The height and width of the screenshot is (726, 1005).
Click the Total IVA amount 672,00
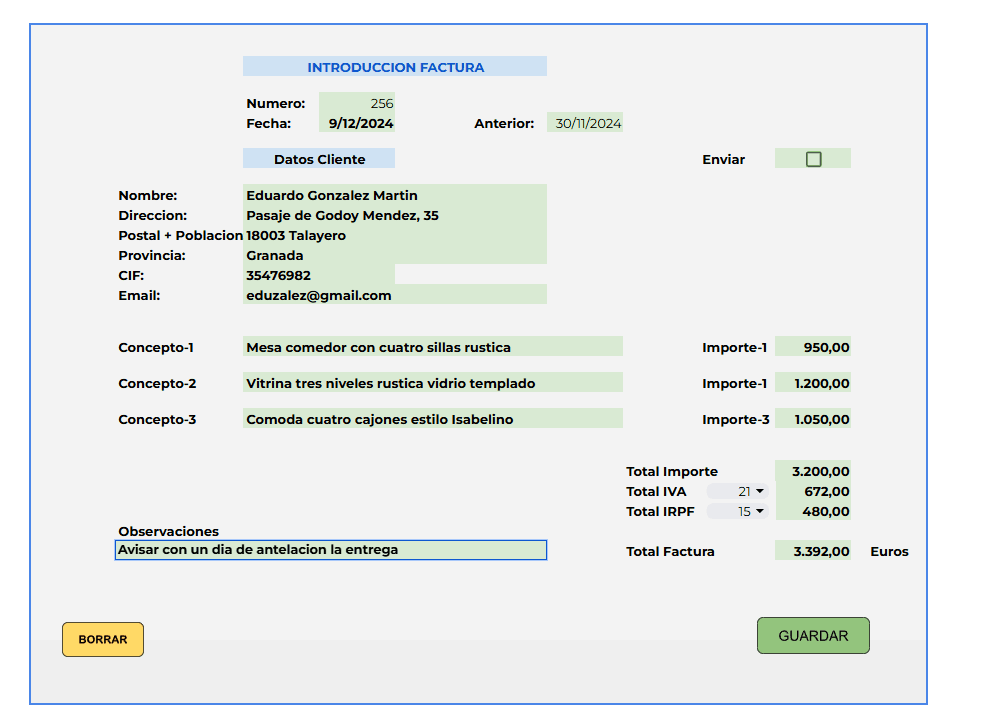813,491
